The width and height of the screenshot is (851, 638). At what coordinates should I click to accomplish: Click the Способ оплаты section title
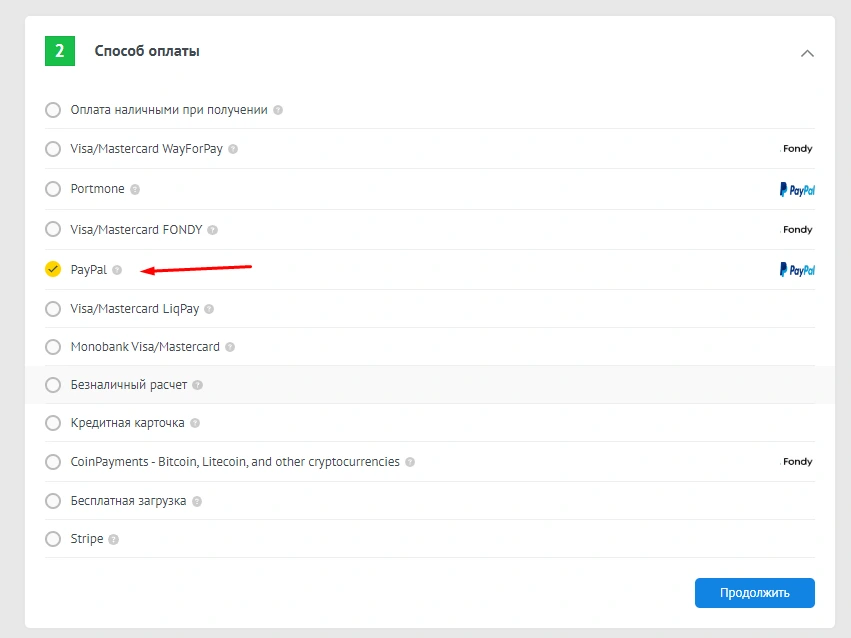(147, 51)
